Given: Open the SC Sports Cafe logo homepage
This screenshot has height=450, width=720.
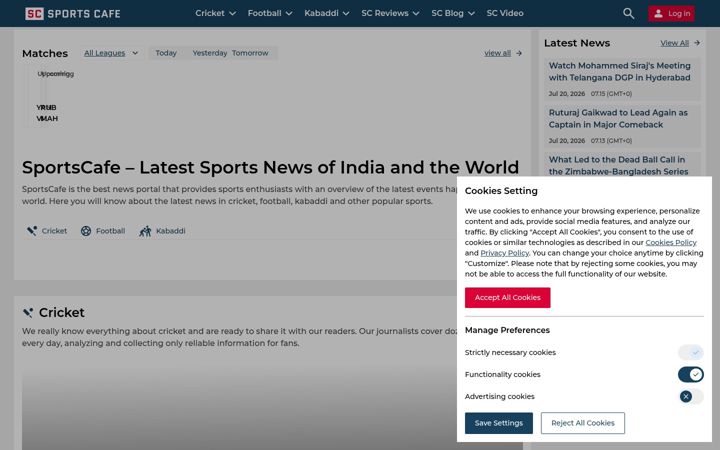Looking at the screenshot, I should click(x=73, y=13).
